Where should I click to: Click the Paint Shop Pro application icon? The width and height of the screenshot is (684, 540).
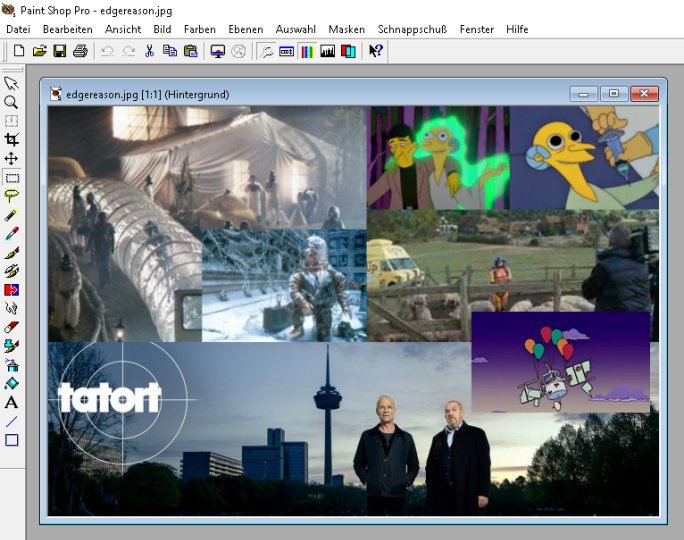click(x=8, y=9)
